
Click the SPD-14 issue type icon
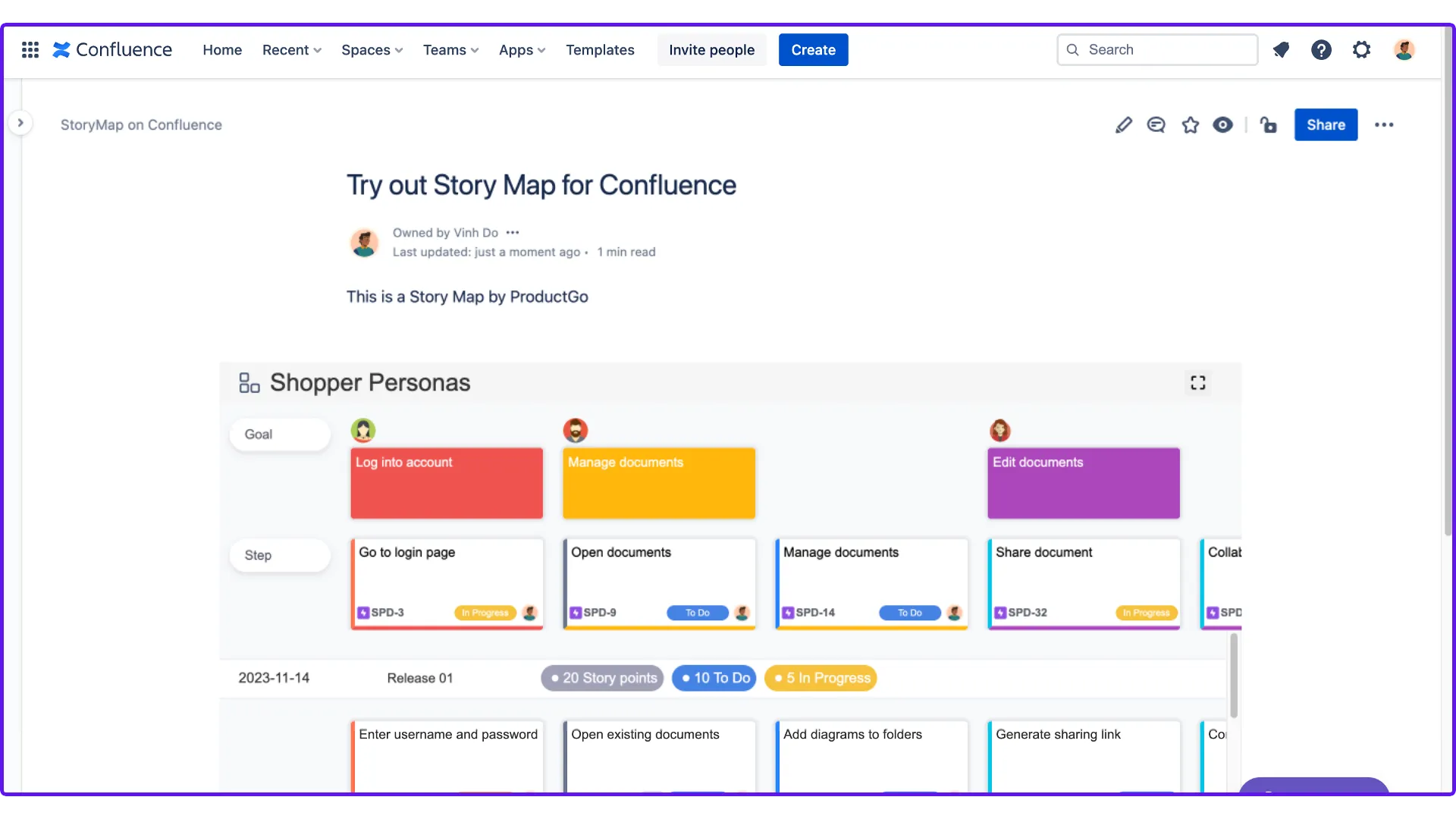(788, 613)
